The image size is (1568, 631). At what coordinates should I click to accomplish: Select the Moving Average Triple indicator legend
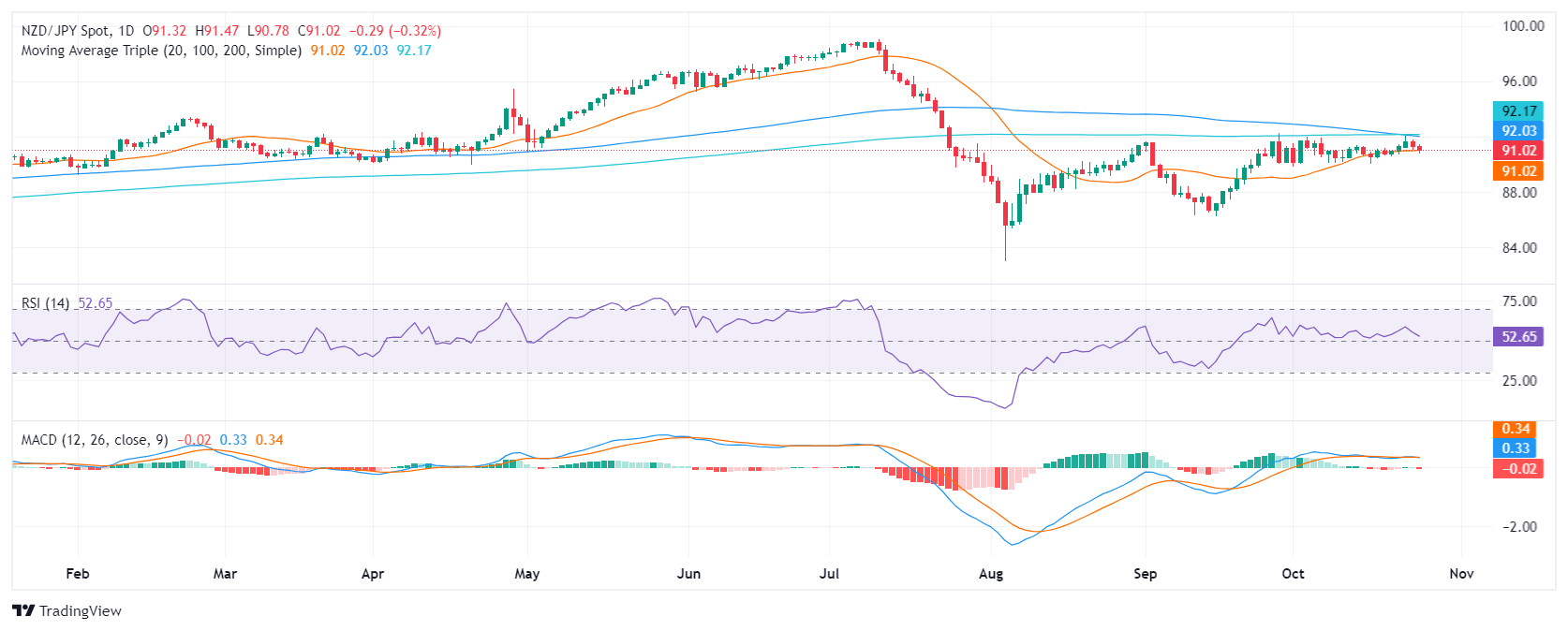pyautogui.click(x=161, y=51)
